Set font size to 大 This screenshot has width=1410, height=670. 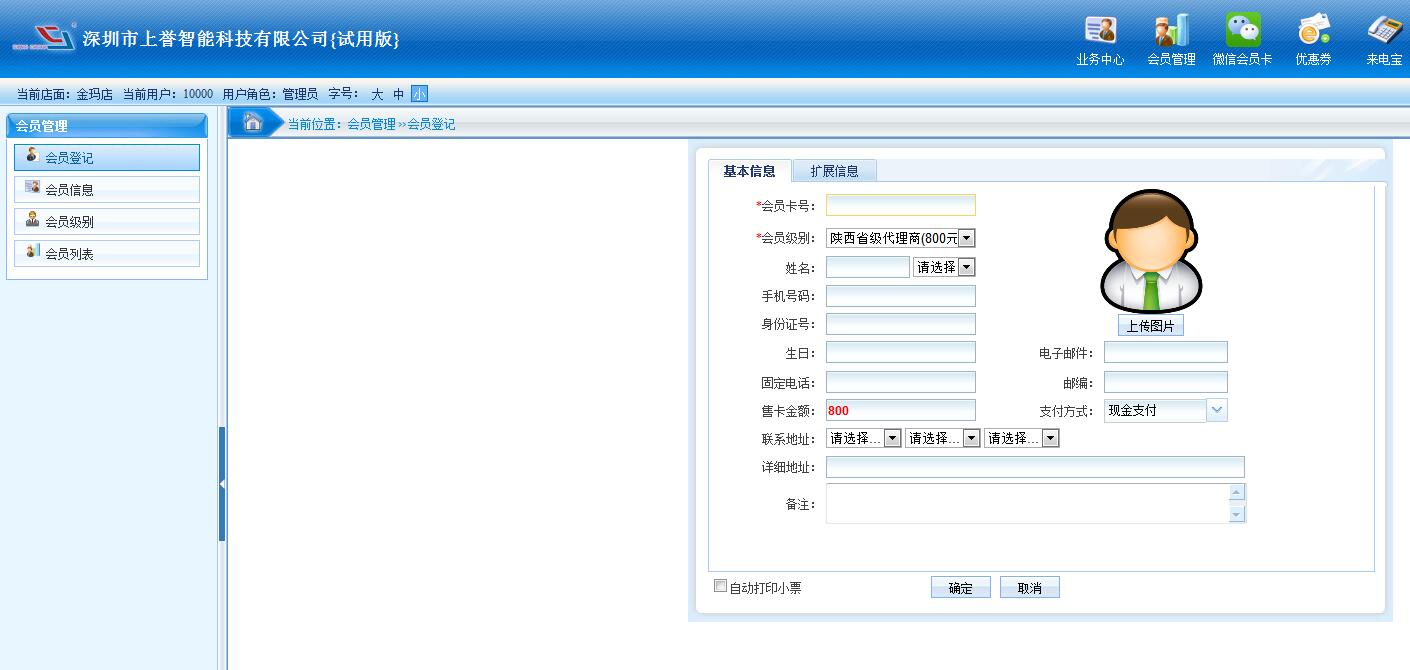(x=377, y=94)
